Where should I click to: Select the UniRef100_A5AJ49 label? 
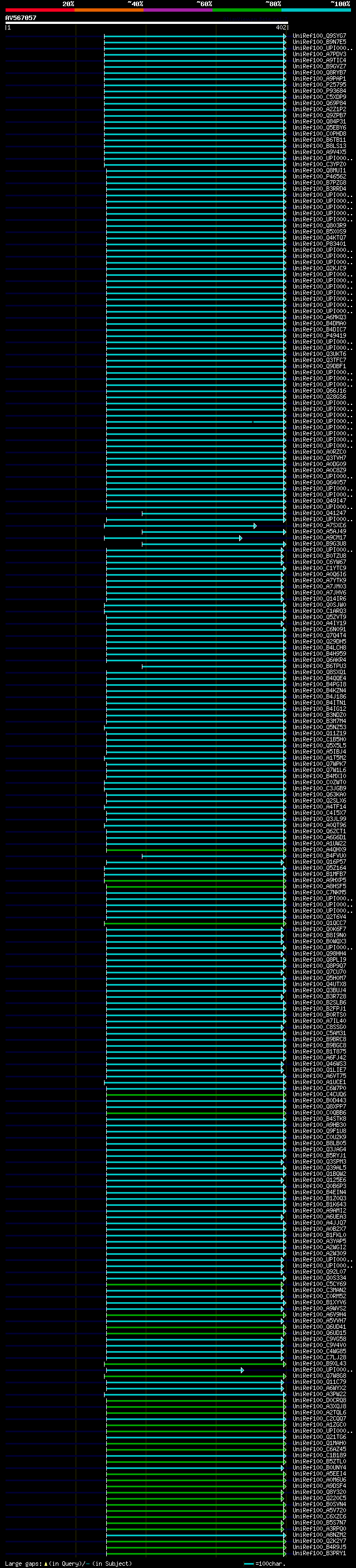coord(319,531)
